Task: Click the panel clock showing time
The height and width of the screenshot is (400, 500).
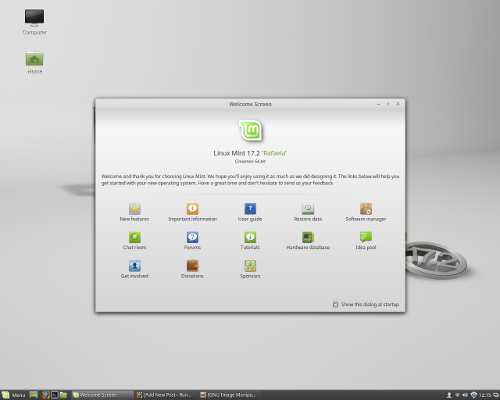Action: coord(485,395)
